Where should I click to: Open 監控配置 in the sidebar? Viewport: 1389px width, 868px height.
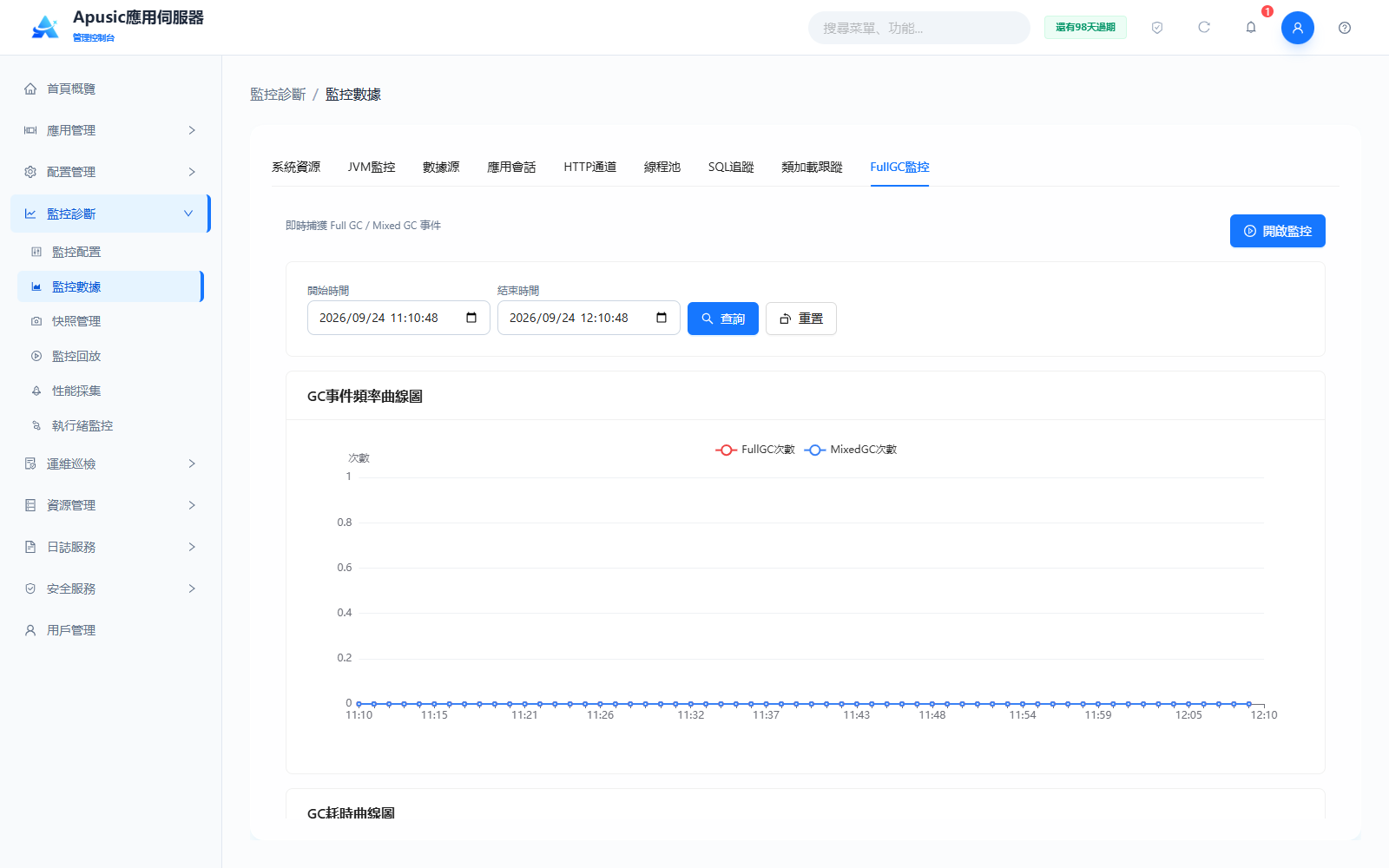[x=111, y=252]
